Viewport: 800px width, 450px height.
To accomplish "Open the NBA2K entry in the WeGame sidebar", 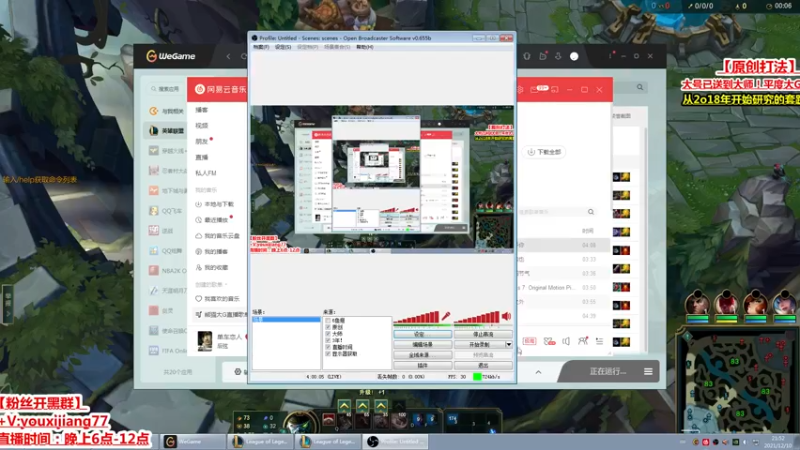I will click(x=166, y=270).
